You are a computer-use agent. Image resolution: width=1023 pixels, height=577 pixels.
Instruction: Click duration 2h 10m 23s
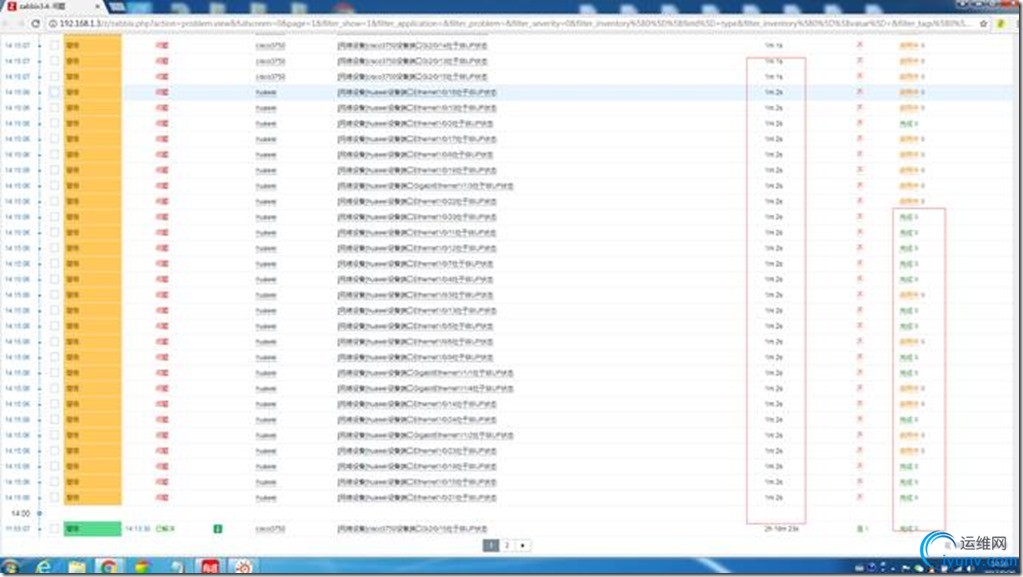[x=781, y=529]
